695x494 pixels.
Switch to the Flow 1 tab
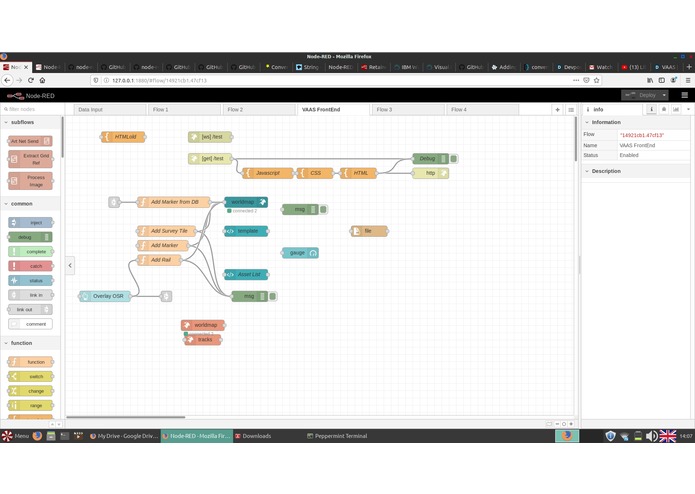(x=184, y=109)
